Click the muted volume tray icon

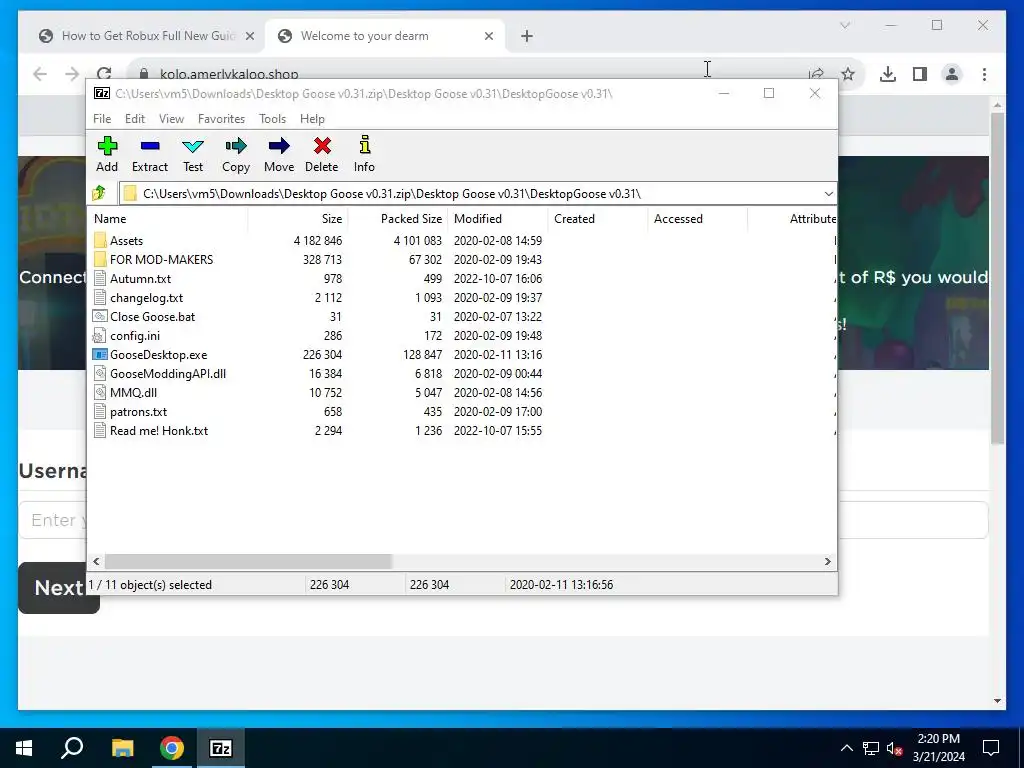pyautogui.click(x=895, y=748)
